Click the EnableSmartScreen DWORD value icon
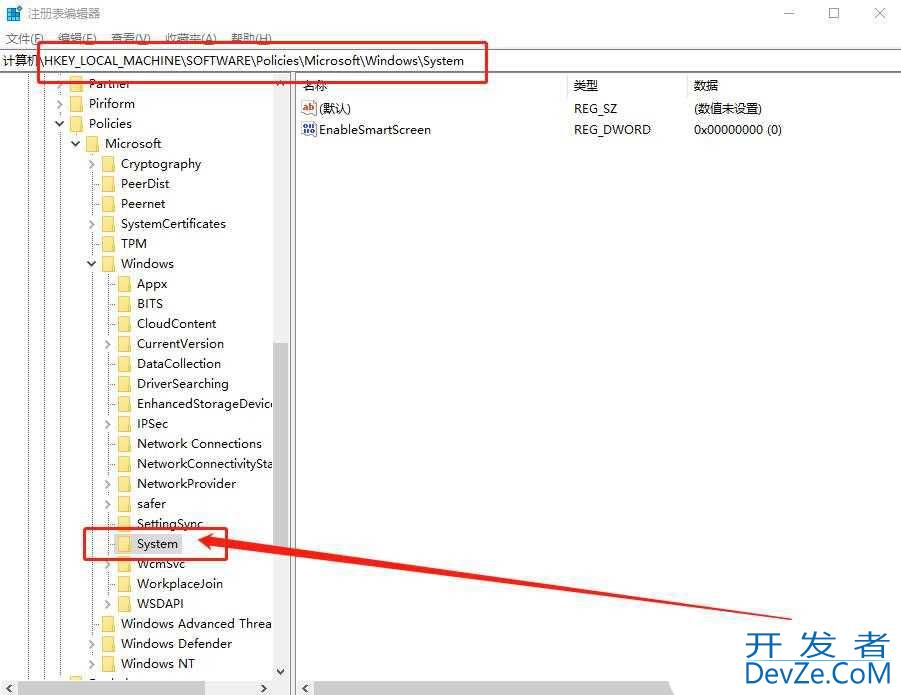Viewport: 901px width, 695px height. tap(309, 129)
